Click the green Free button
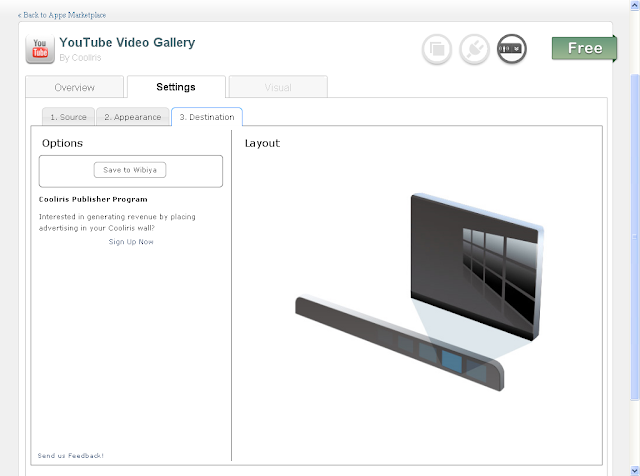Image resolution: width=640 pixels, height=476 pixels. 584,48
